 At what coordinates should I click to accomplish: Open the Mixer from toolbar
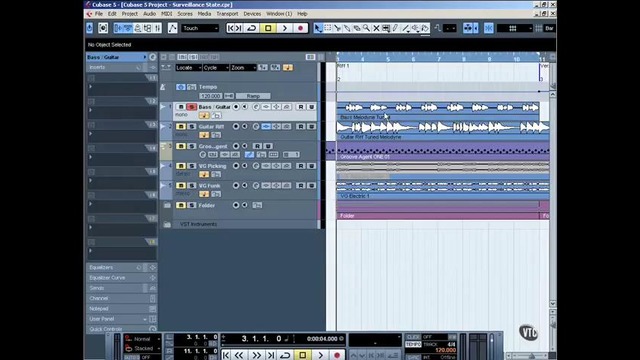pyautogui.click(x=157, y=28)
